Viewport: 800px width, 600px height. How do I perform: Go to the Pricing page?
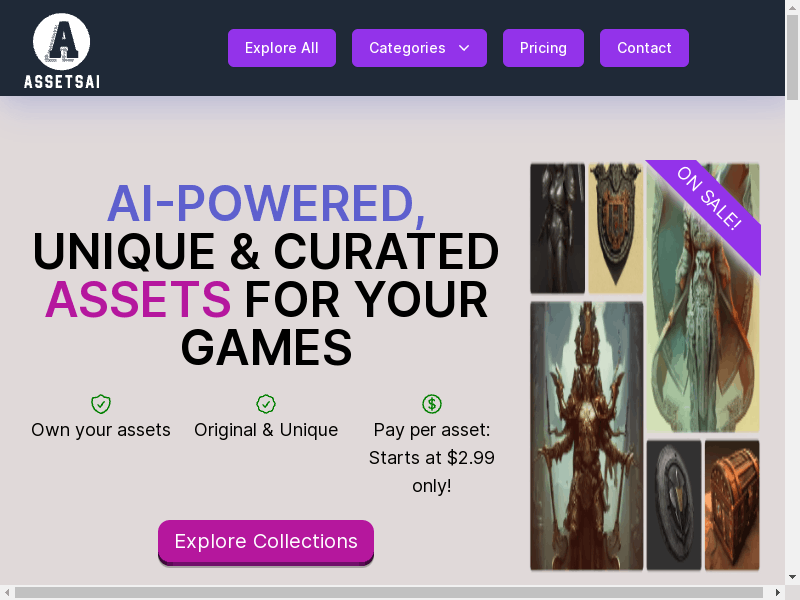click(x=543, y=48)
